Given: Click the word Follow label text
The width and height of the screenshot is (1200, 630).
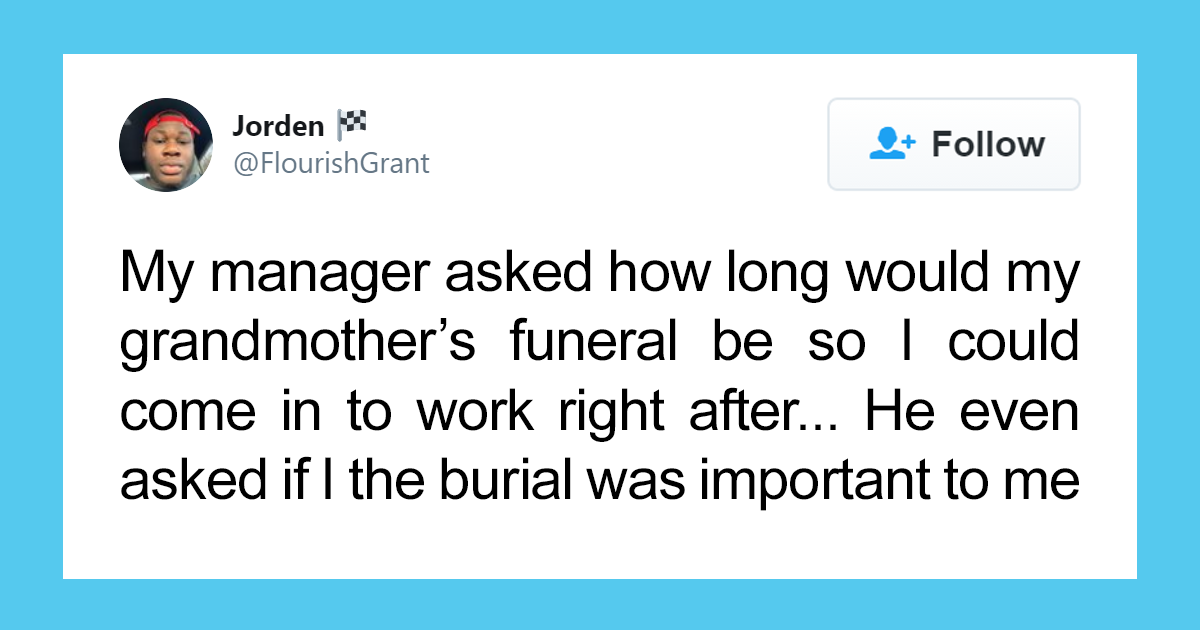Looking at the screenshot, I should coord(988,144).
